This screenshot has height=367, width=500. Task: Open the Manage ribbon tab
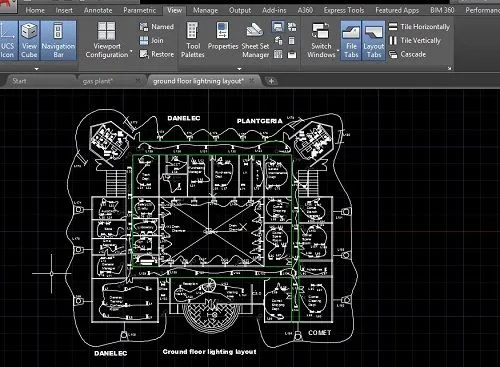coord(205,10)
